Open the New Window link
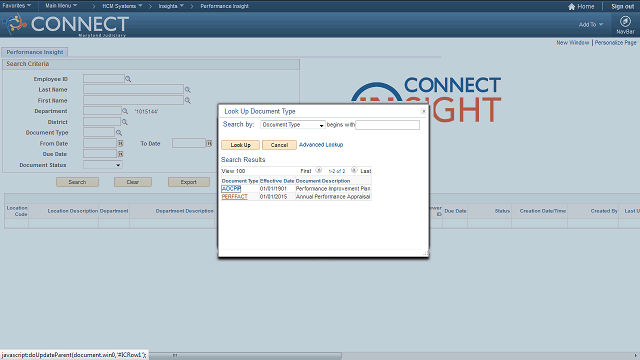The height and width of the screenshot is (360, 640). coord(573,42)
